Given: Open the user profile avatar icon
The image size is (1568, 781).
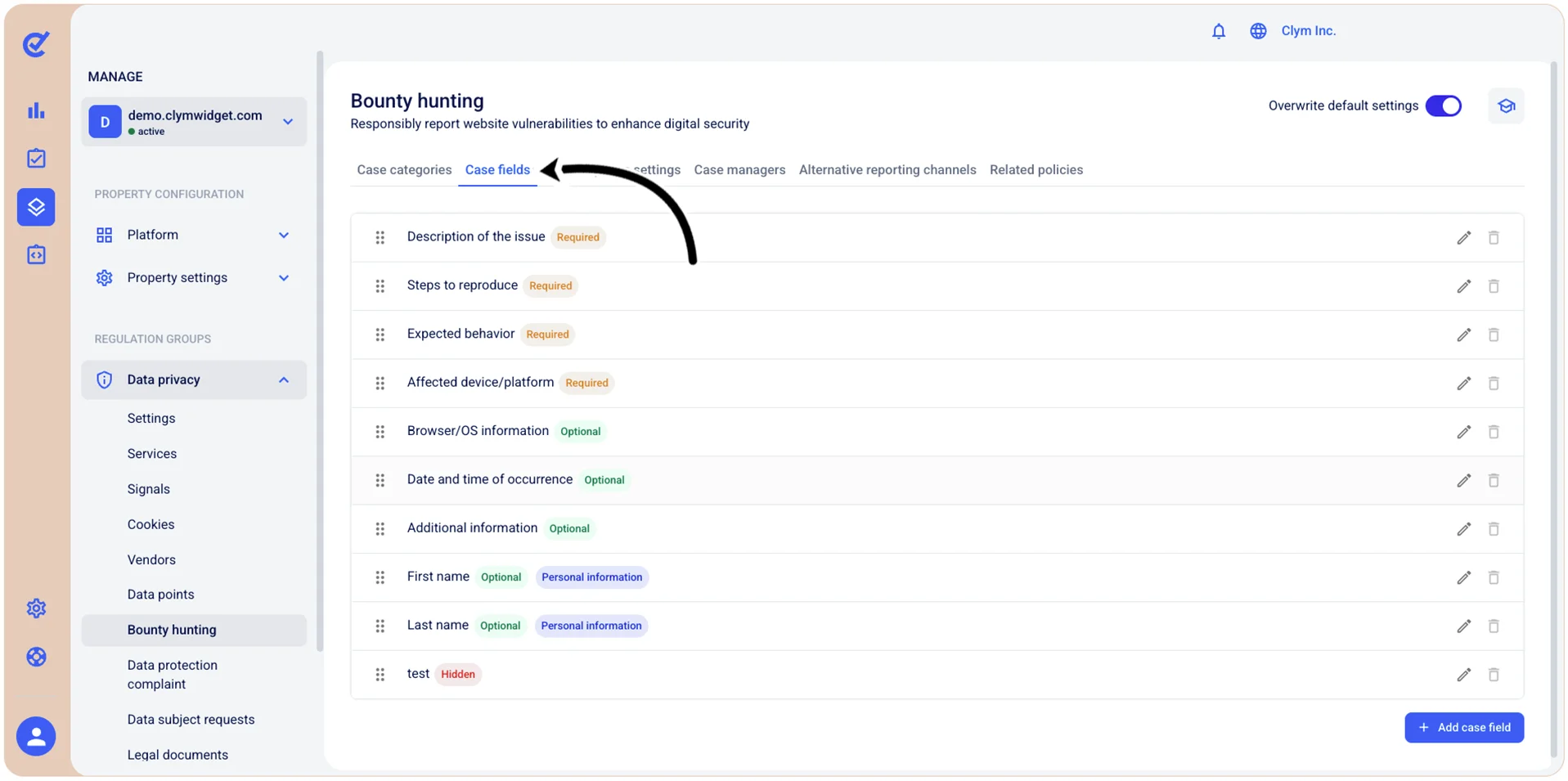Looking at the screenshot, I should coord(36,736).
